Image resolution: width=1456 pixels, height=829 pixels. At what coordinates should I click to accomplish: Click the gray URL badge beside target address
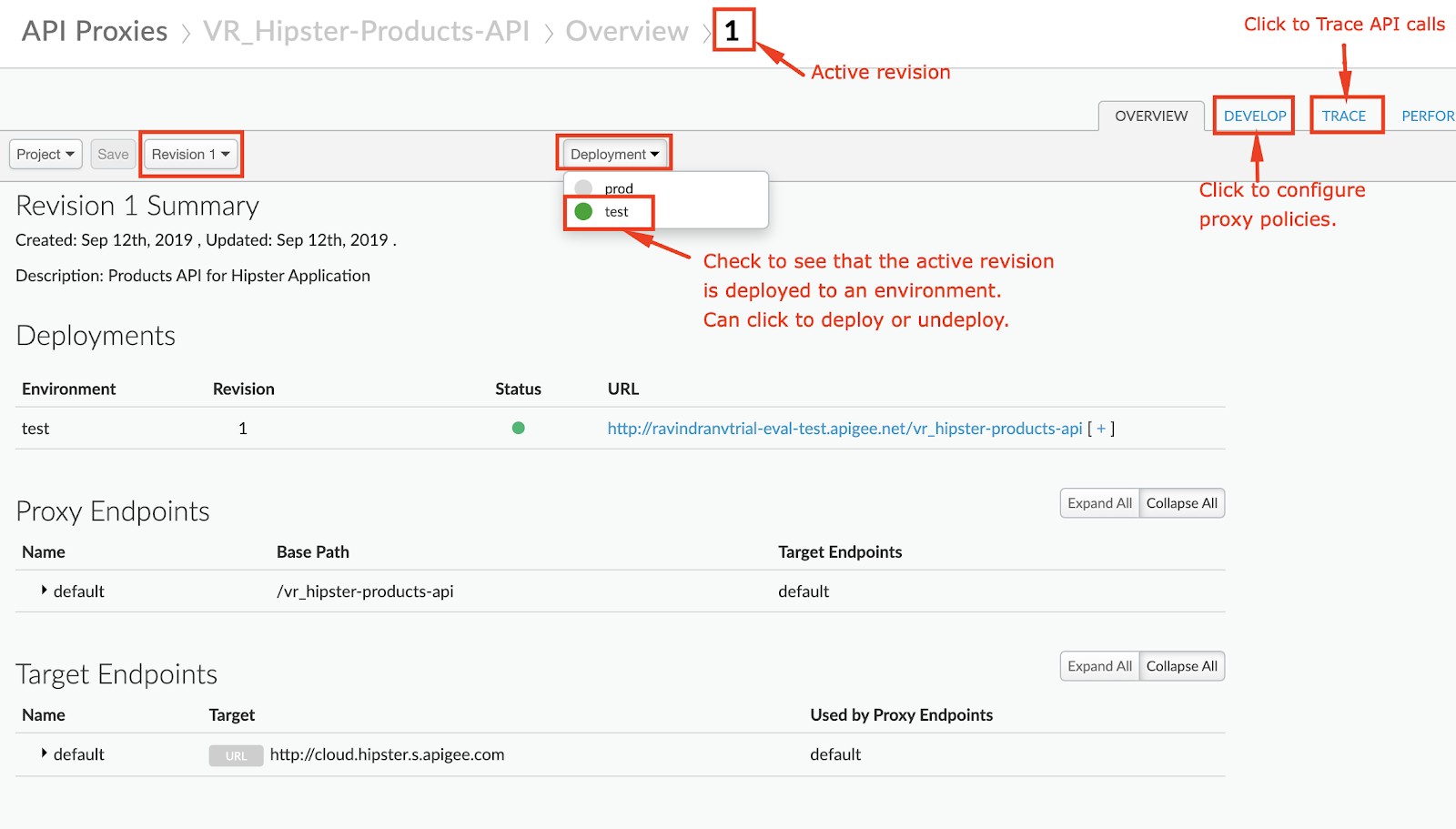click(237, 755)
